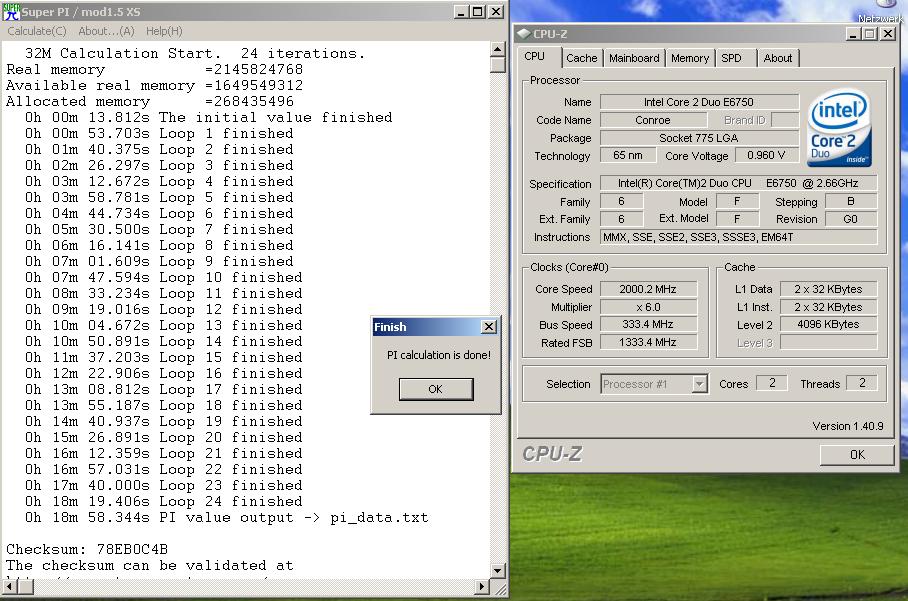Click the L1 Inst. value field
This screenshot has height=601, width=908.
828,307
